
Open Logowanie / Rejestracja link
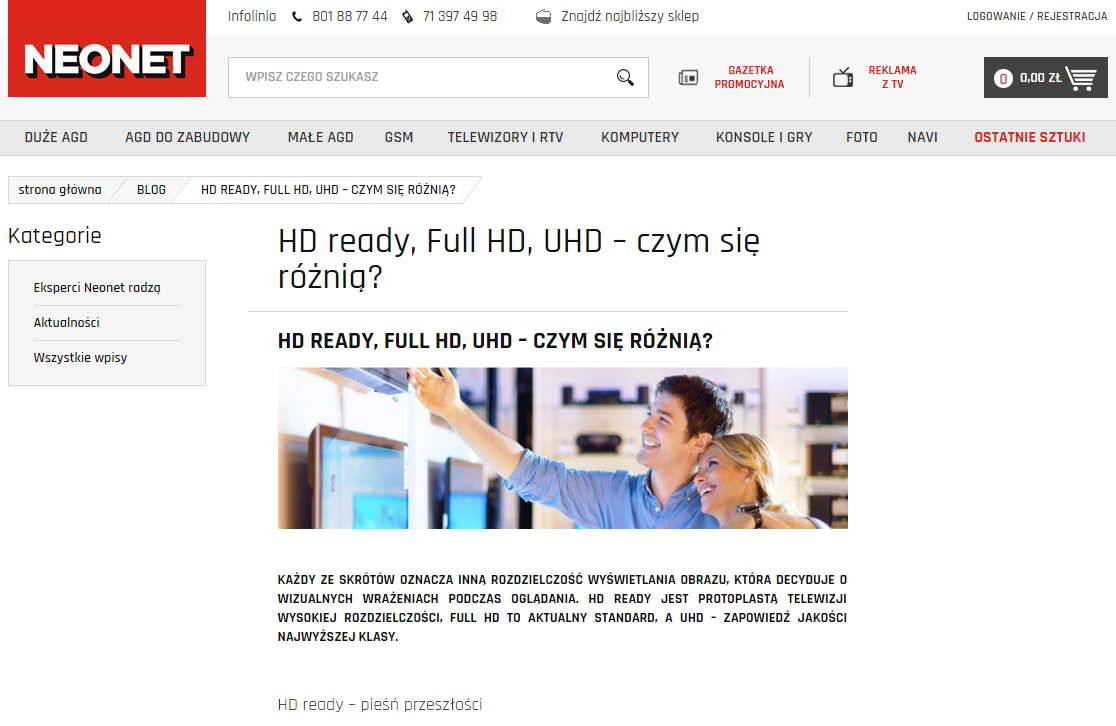tap(1036, 17)
